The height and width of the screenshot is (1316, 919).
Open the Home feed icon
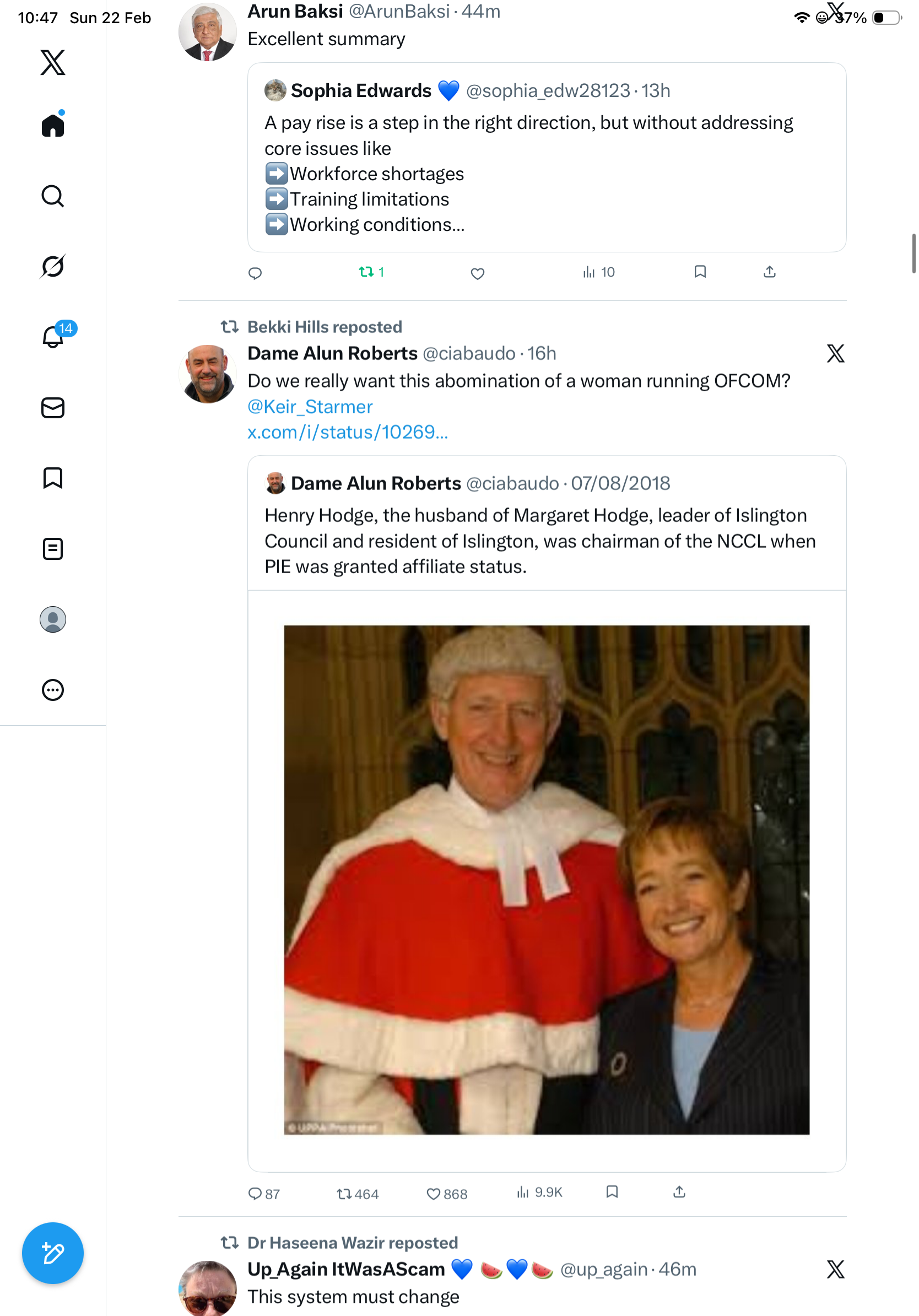point(53,125)
